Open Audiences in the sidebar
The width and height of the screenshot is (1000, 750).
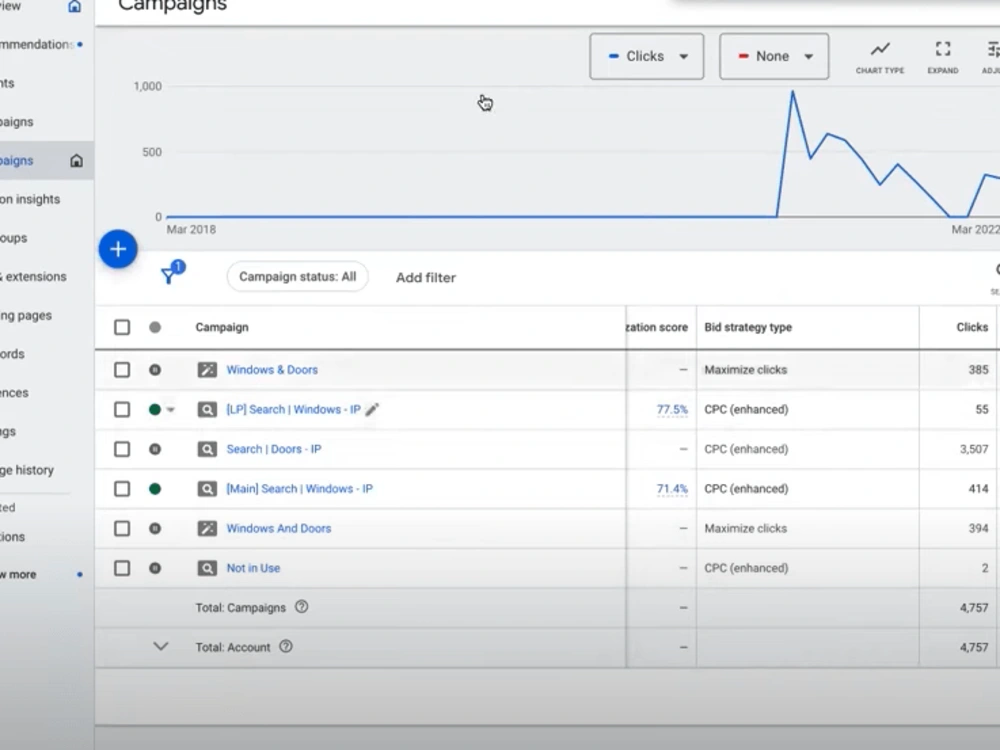coord(14,393)
